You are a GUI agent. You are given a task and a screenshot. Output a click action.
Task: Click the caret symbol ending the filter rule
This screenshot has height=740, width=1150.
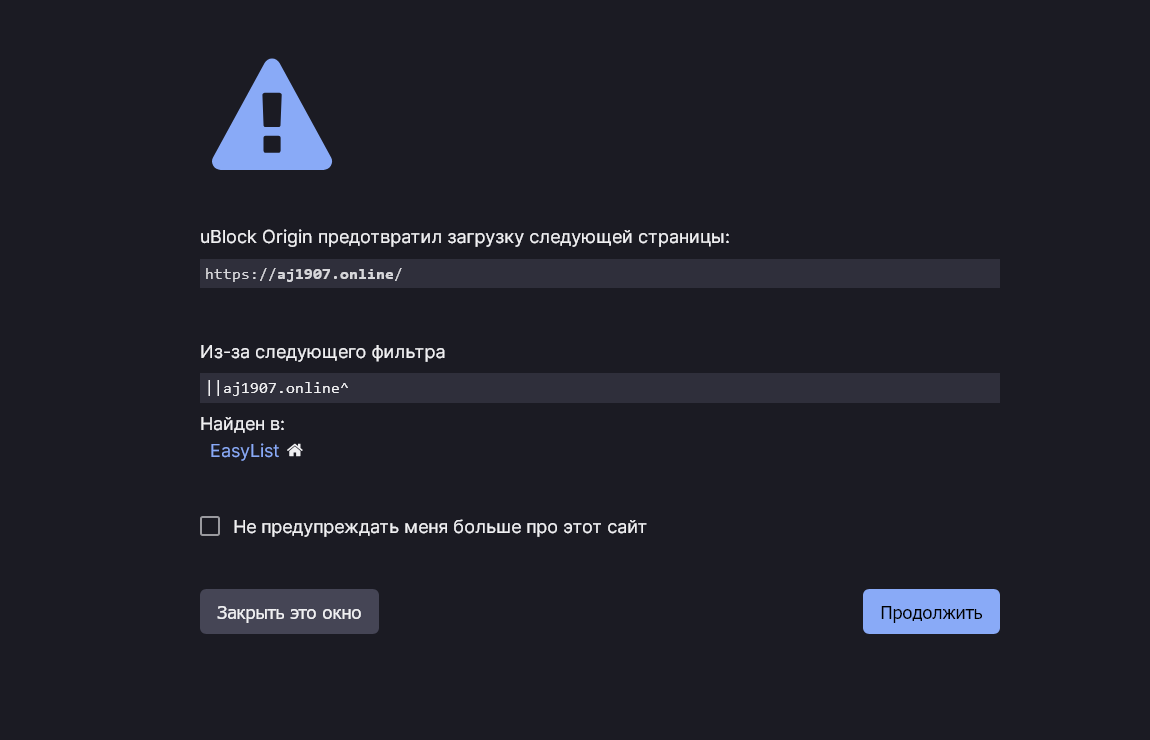(344, 388)
